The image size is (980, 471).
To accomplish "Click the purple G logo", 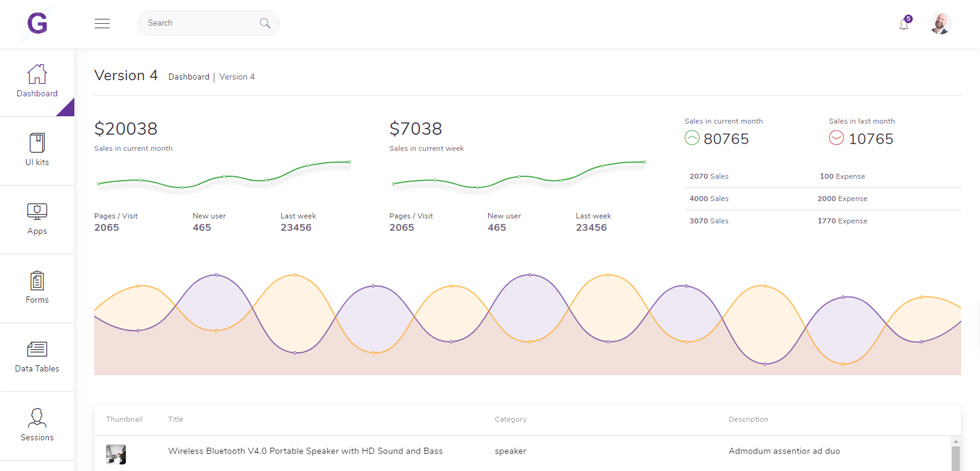I will click(38, 23).
